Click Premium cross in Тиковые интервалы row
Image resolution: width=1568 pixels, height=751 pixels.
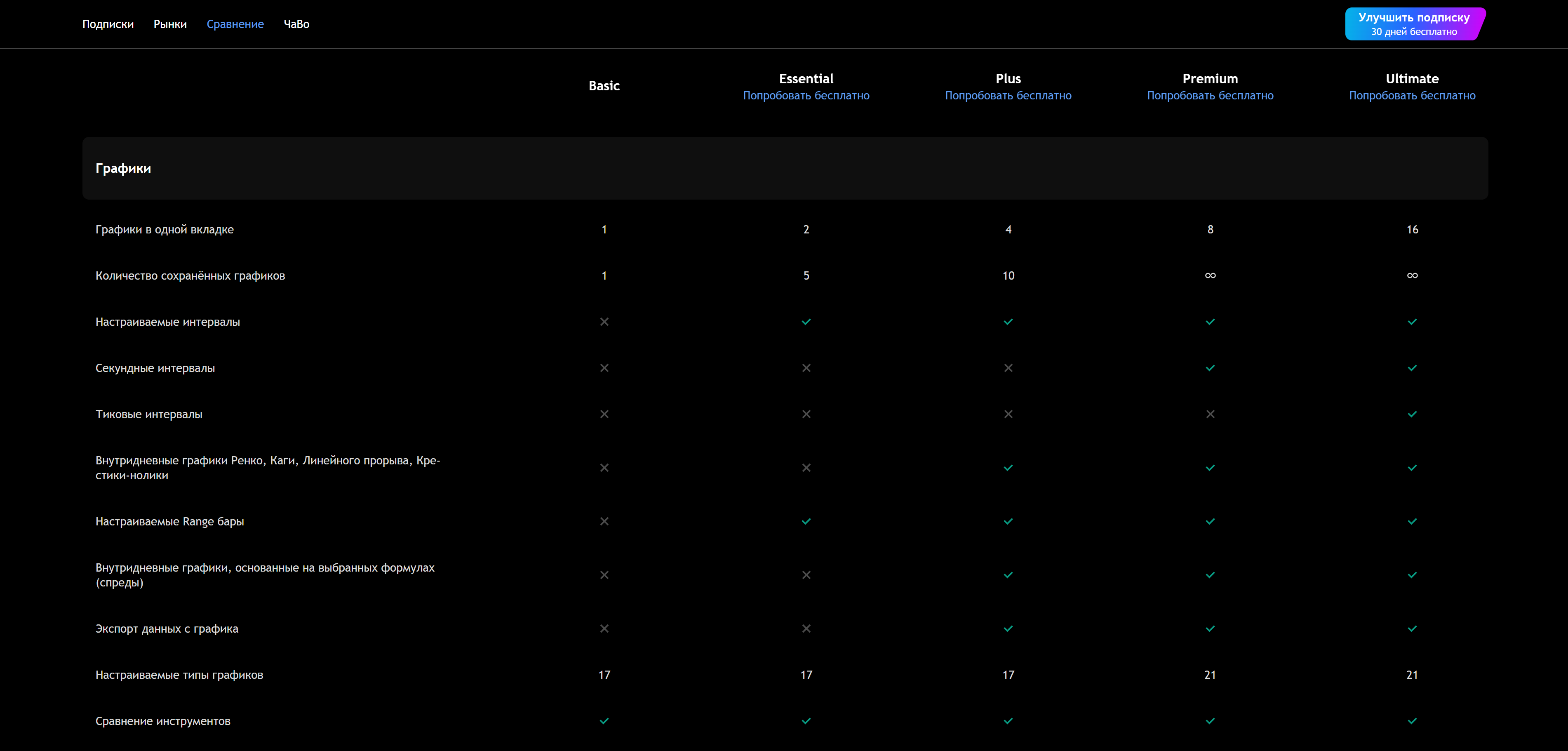pos(1210,414)
